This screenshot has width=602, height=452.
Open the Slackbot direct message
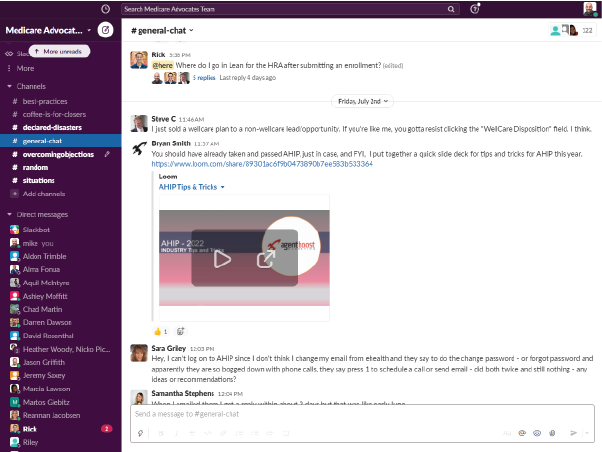coord(36,230)
